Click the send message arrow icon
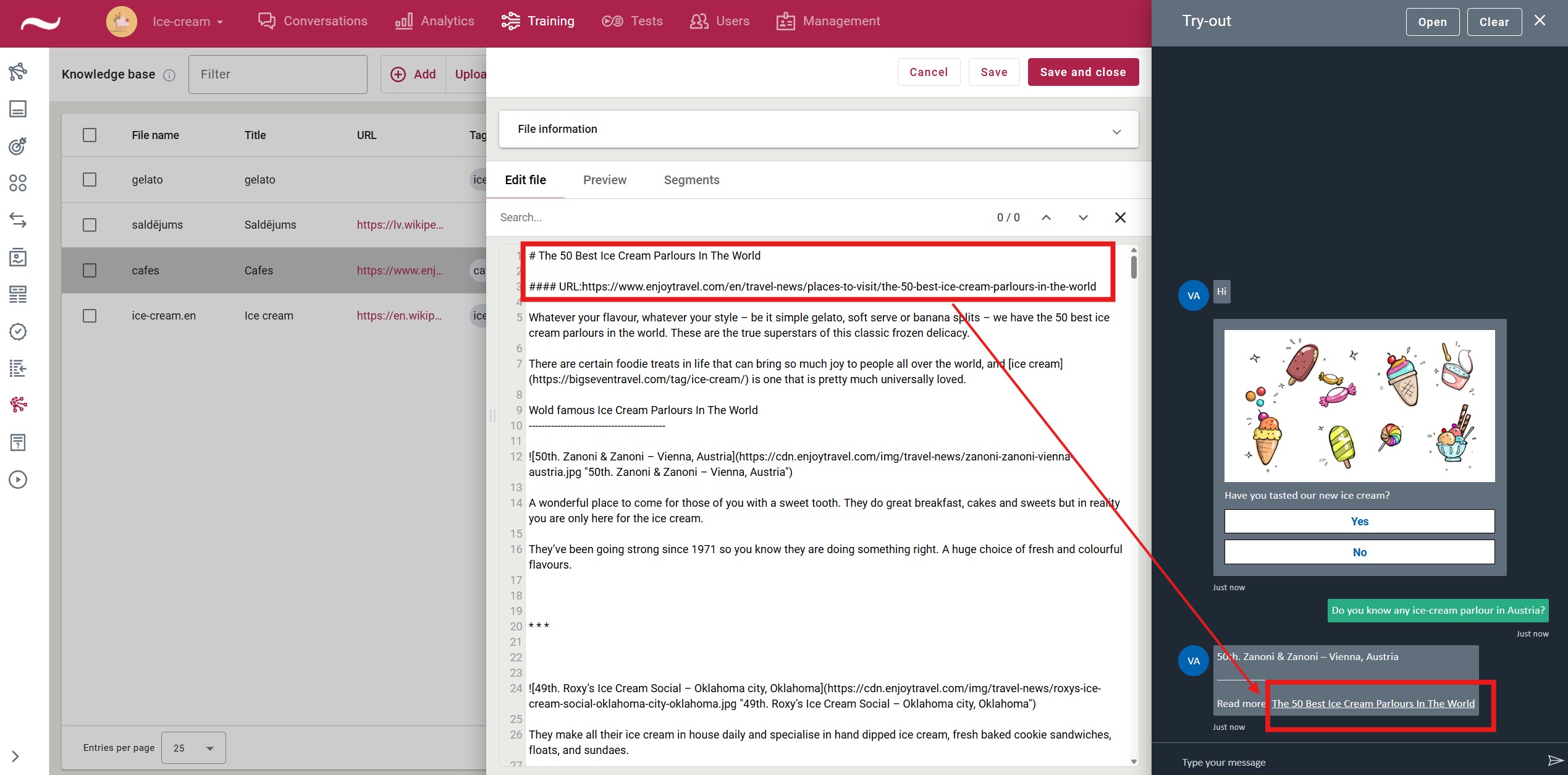This screenshot has width=1568, height=775. click(x=1554, y=761)
